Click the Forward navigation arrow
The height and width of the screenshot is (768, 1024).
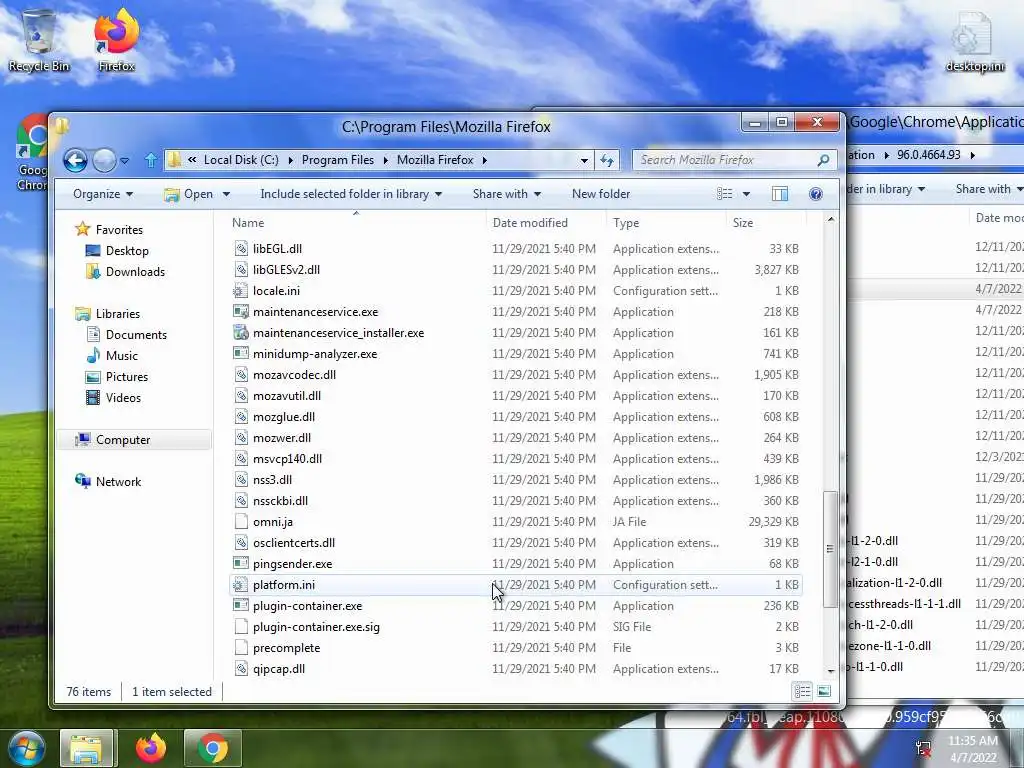coord(104,160)
